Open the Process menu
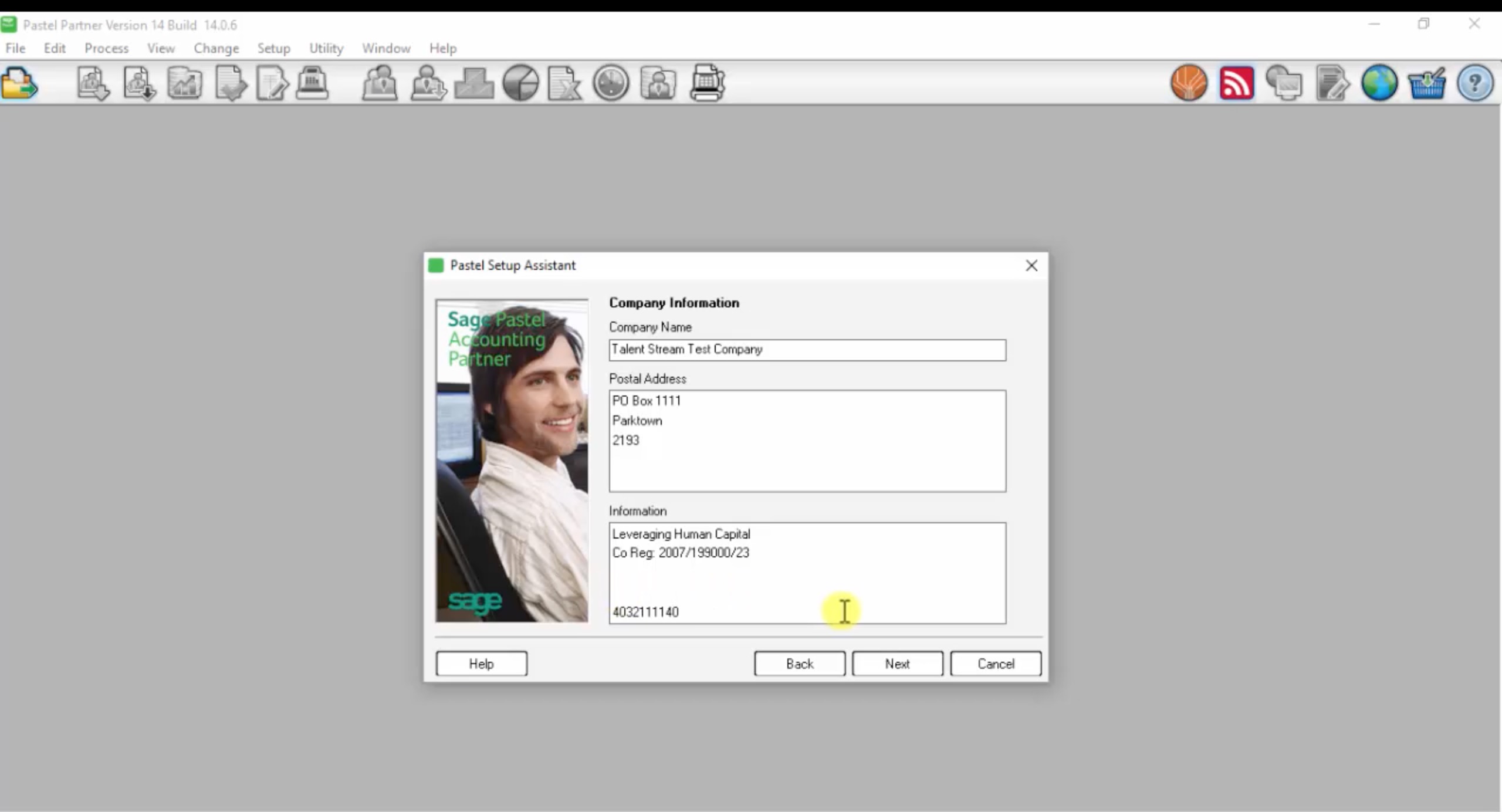Screen dimensions: 1502x812 (106, 48)
